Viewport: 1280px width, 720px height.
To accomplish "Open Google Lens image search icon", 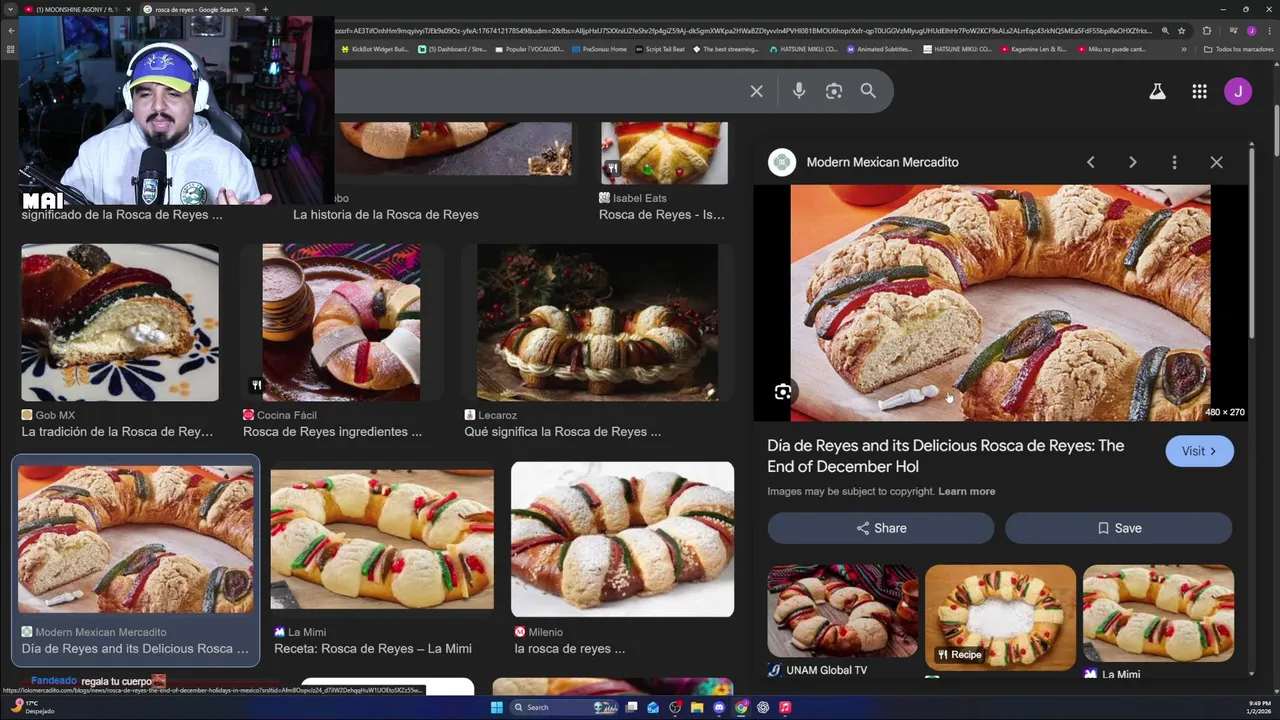I will coord(833,91).
